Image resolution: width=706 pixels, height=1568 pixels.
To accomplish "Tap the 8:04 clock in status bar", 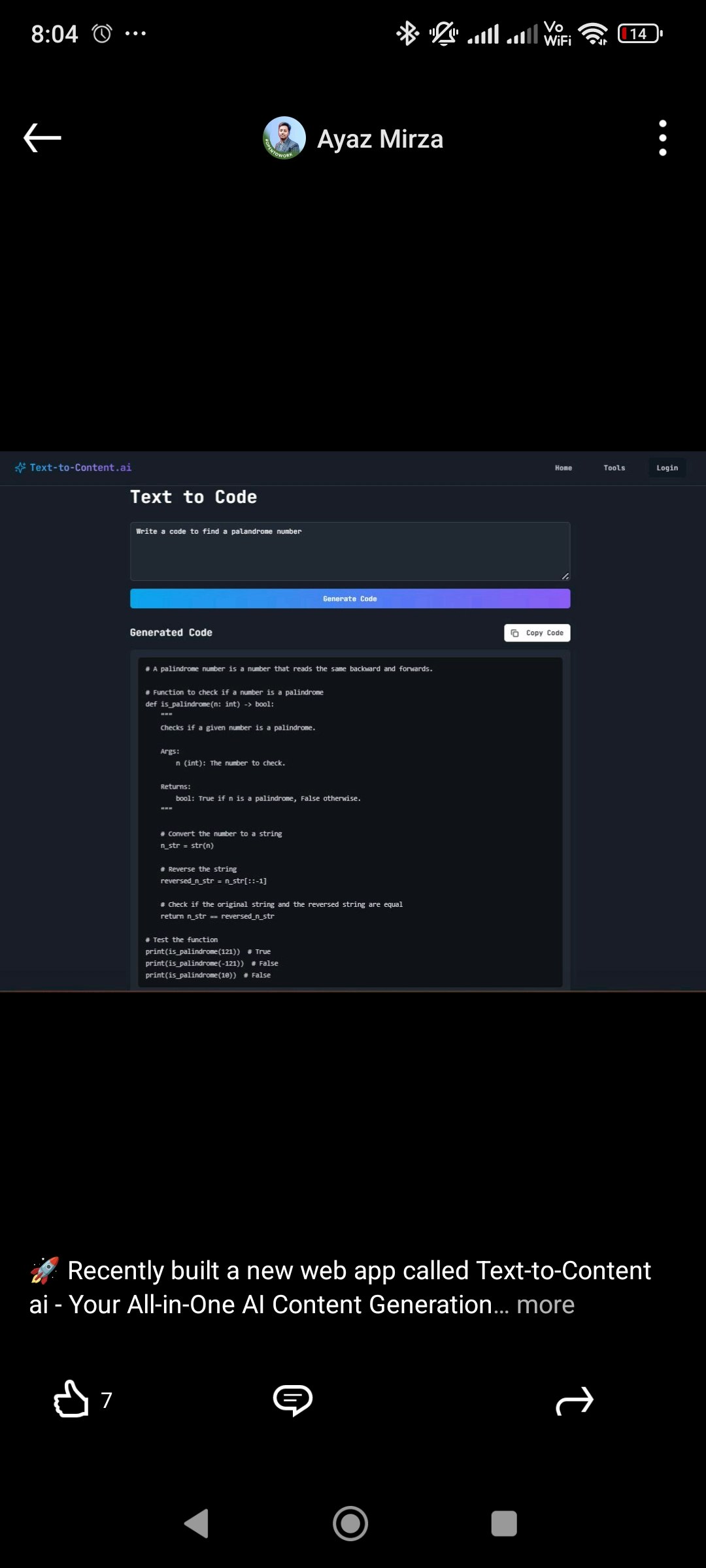I will 54,33.
